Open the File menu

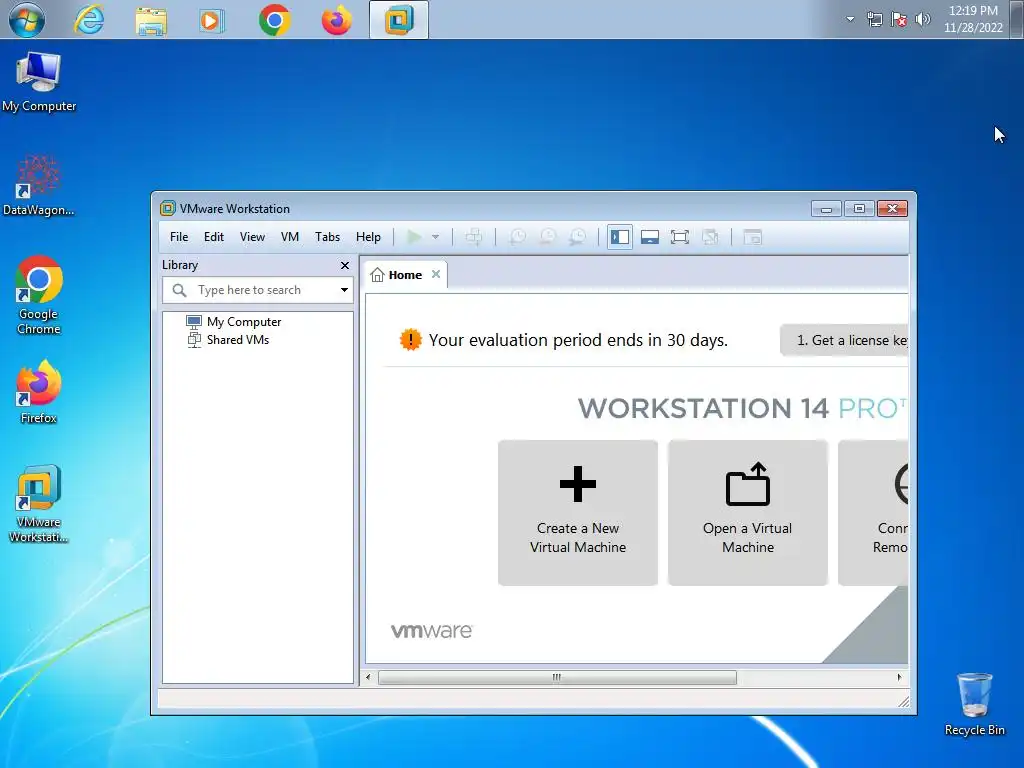179,237
